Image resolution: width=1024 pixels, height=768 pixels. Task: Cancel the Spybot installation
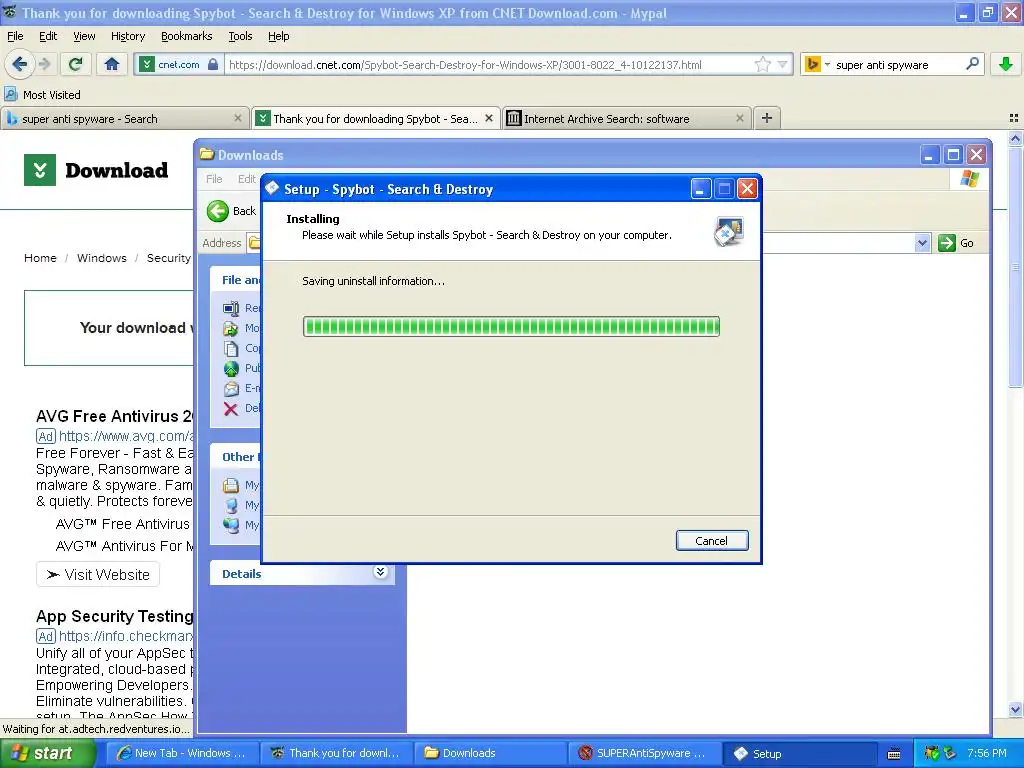(712, 541)
